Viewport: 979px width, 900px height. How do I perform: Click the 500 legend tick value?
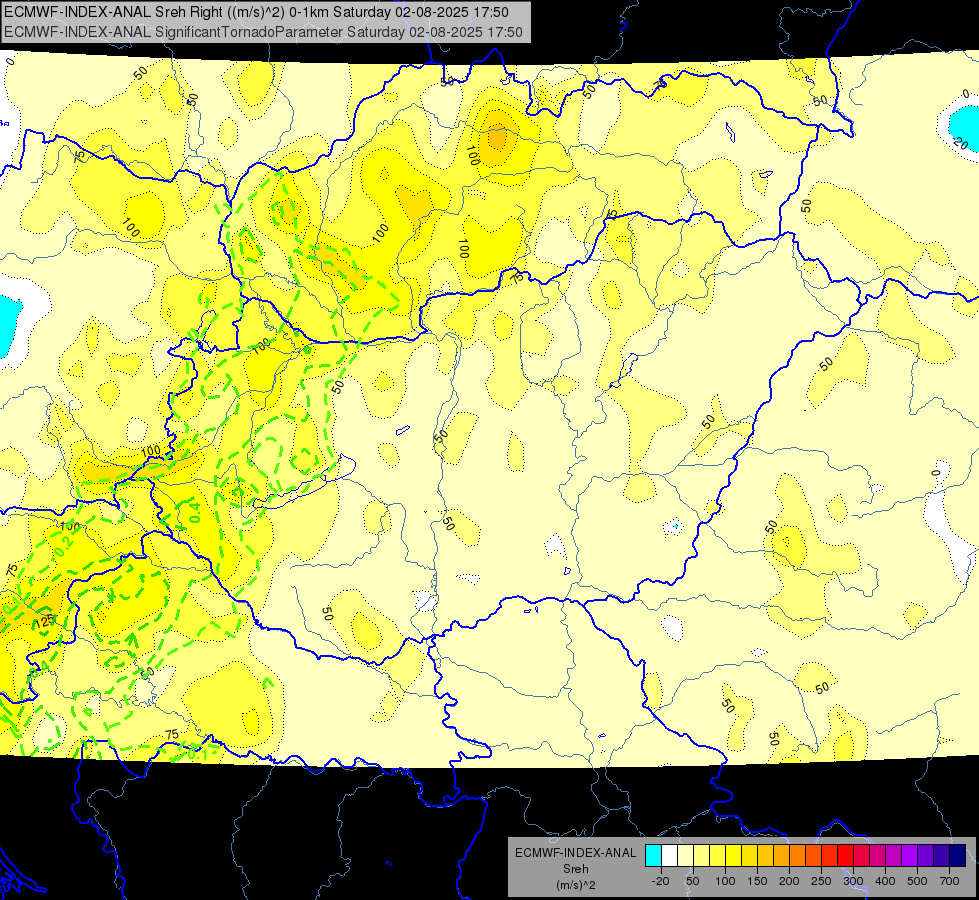917,881
